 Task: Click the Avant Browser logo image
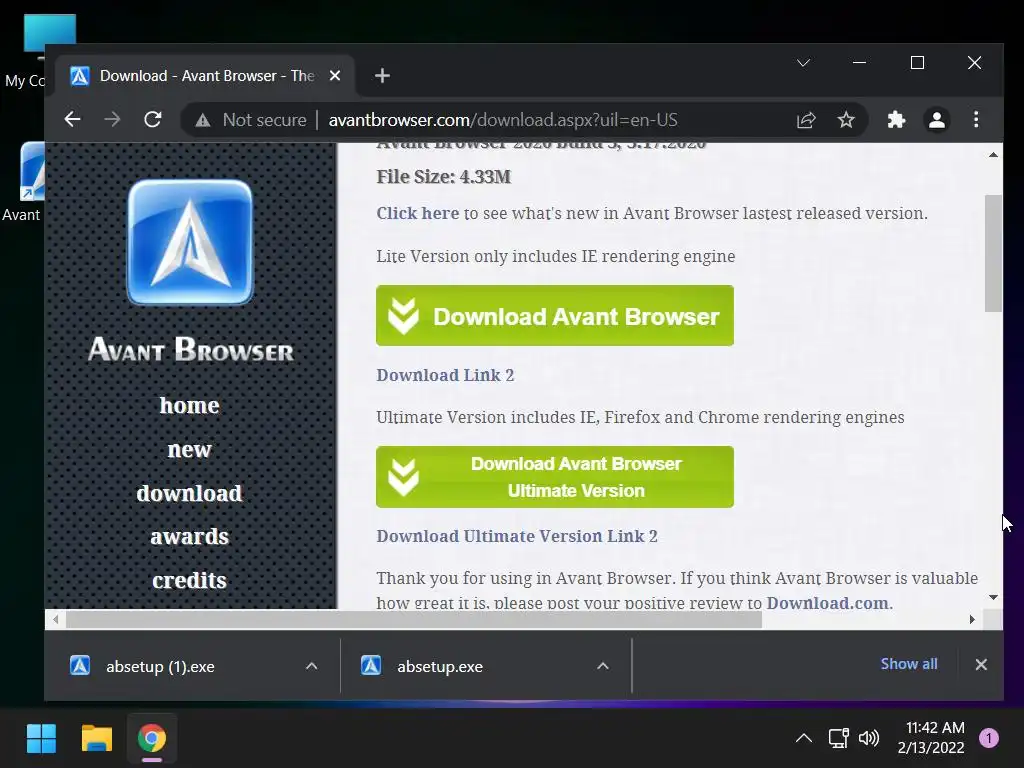pyautogui.click(x=190, y=242)
